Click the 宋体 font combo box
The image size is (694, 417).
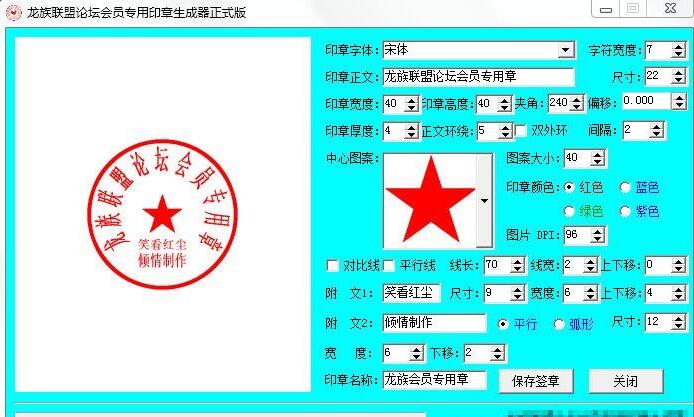pos(478,50)
